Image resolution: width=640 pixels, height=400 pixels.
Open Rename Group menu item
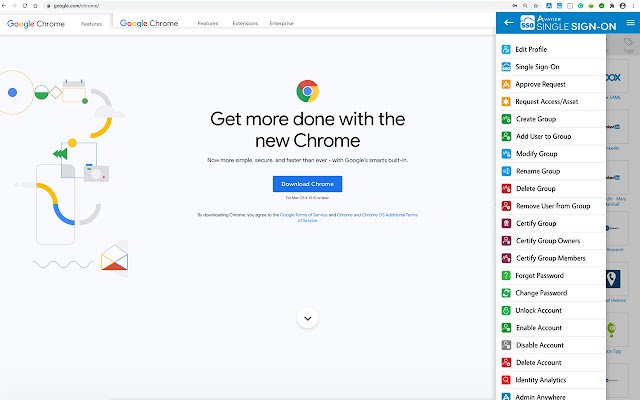(551, 171)
